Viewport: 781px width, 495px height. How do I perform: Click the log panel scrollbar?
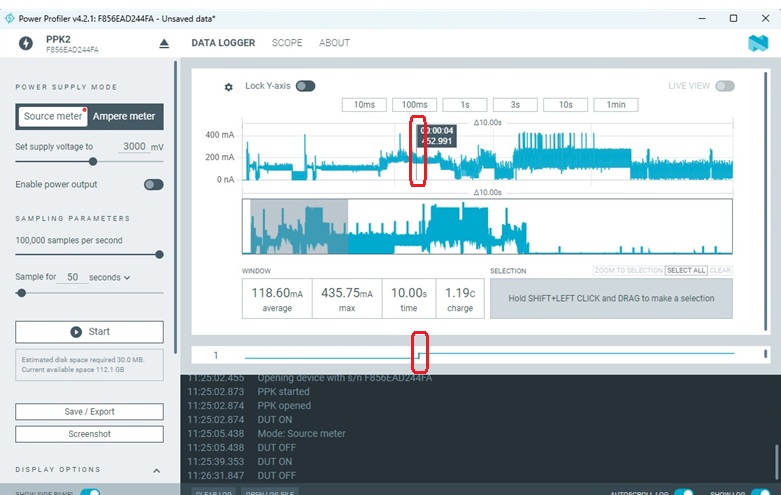click(776, 461)
